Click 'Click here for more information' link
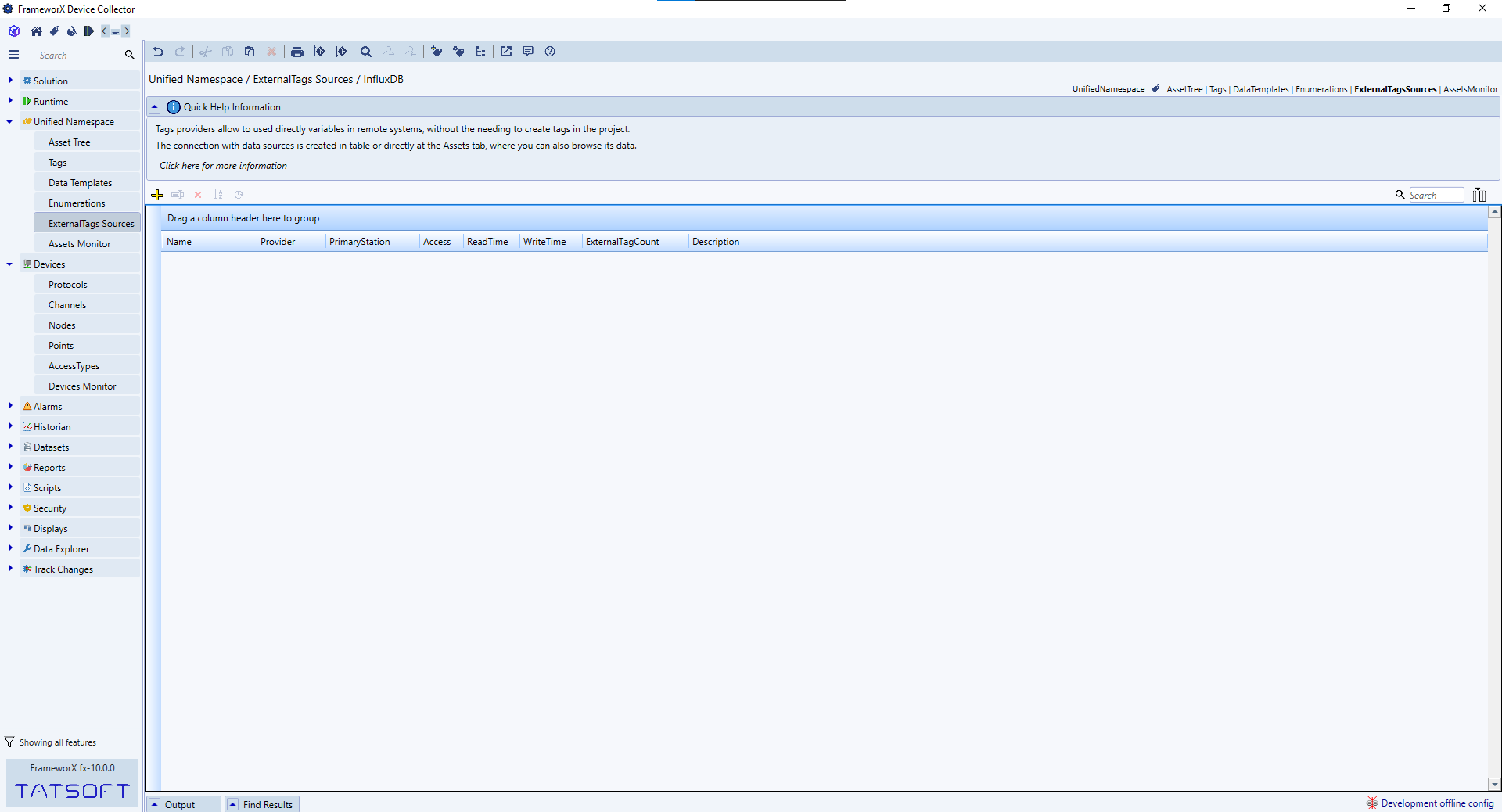 pos(223,166)
